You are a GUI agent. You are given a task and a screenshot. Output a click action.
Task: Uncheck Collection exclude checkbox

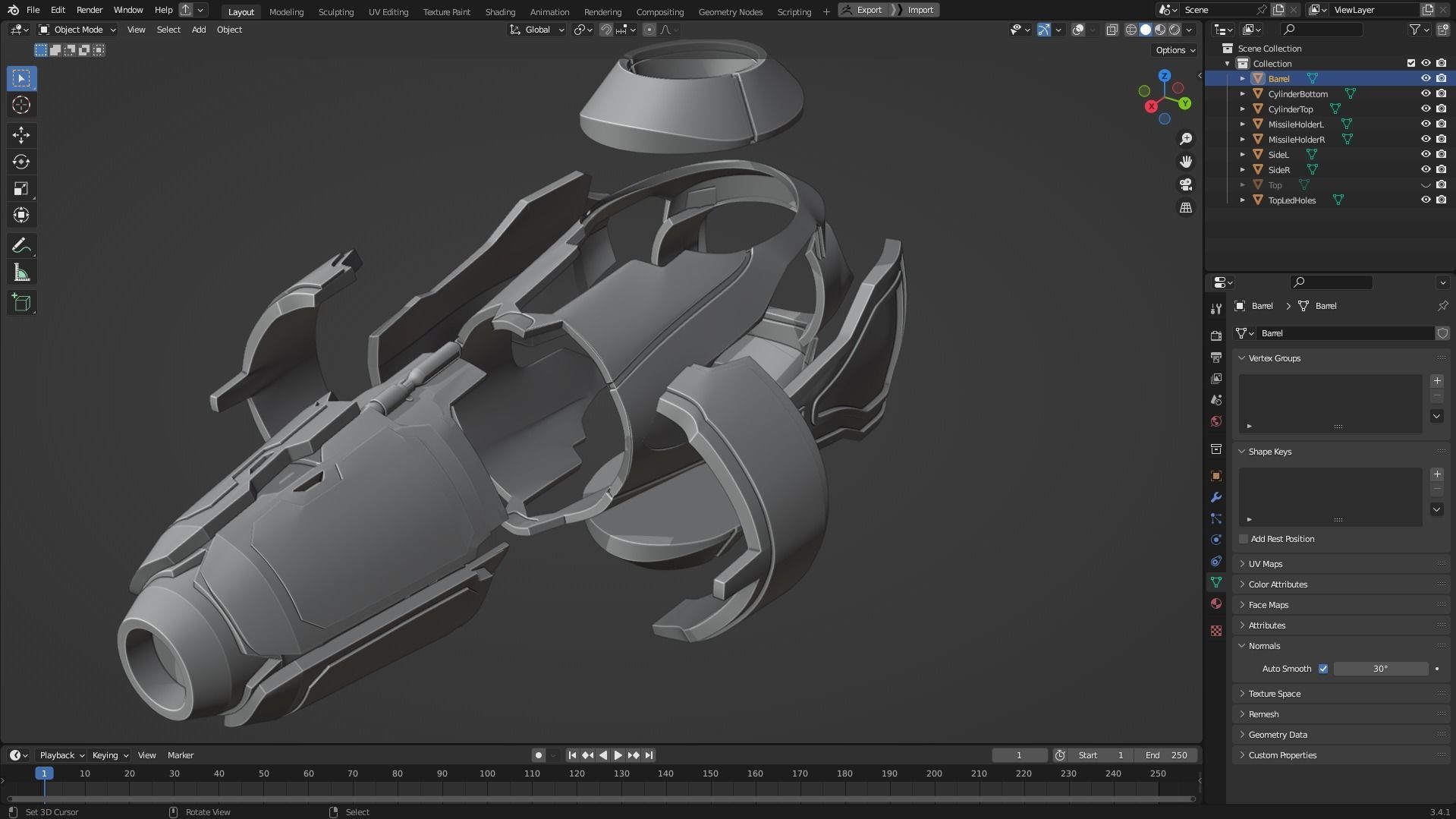point(1410,63)
